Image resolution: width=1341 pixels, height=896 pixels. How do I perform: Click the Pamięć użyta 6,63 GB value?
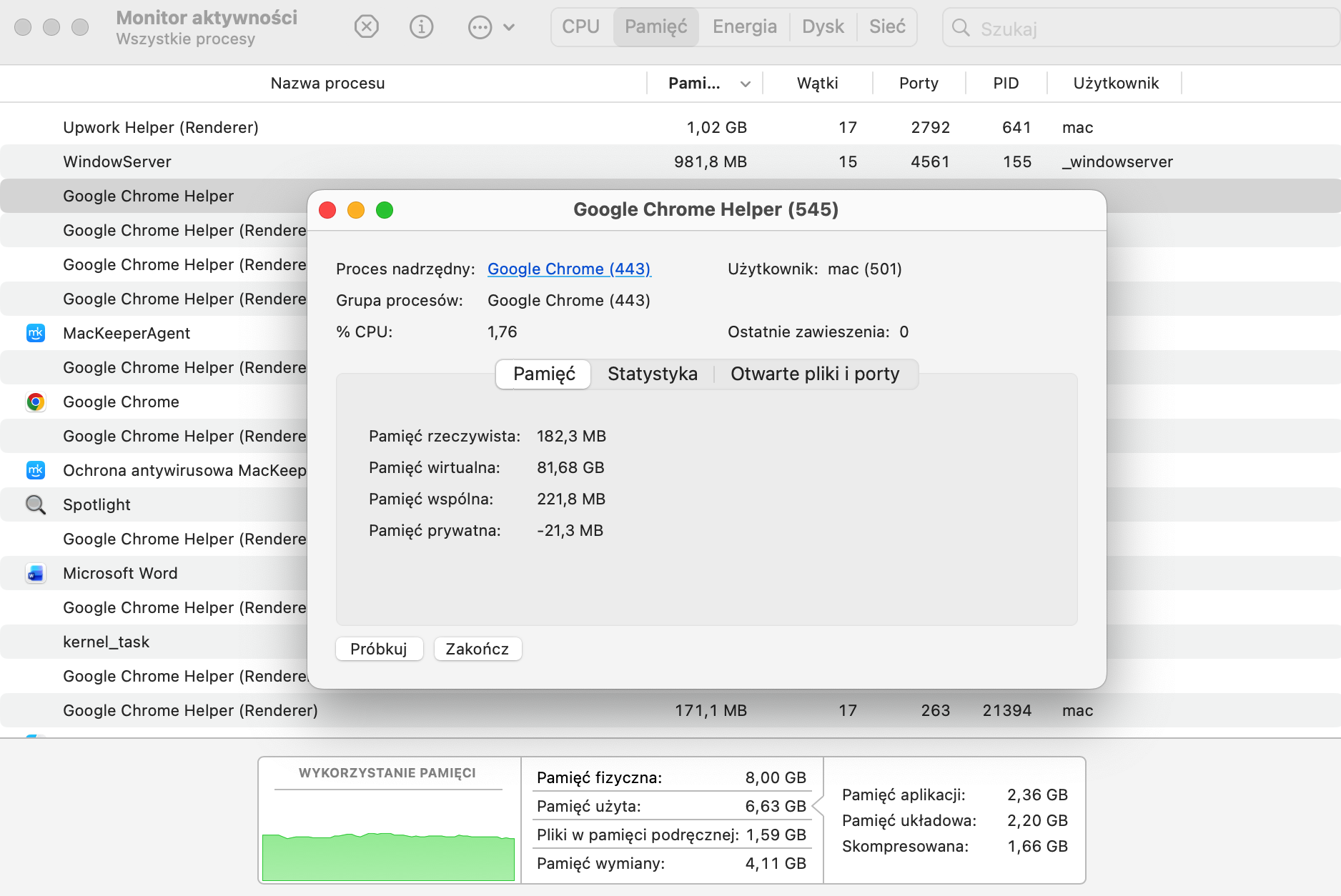[x=775, y=806]
